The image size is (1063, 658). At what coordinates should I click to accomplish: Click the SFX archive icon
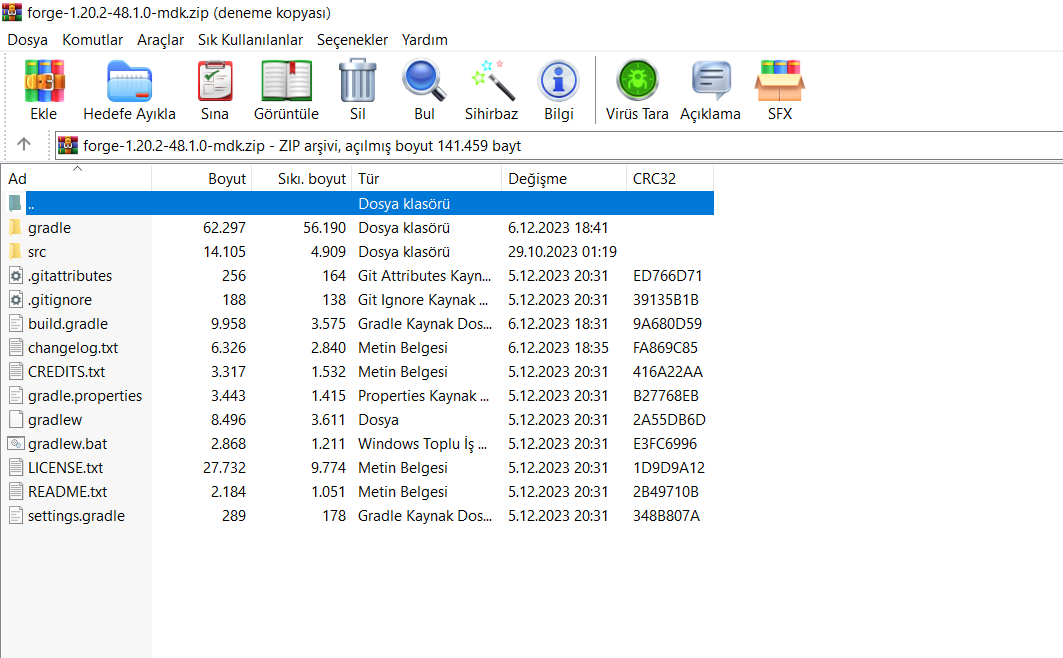[x=780, y=81]
